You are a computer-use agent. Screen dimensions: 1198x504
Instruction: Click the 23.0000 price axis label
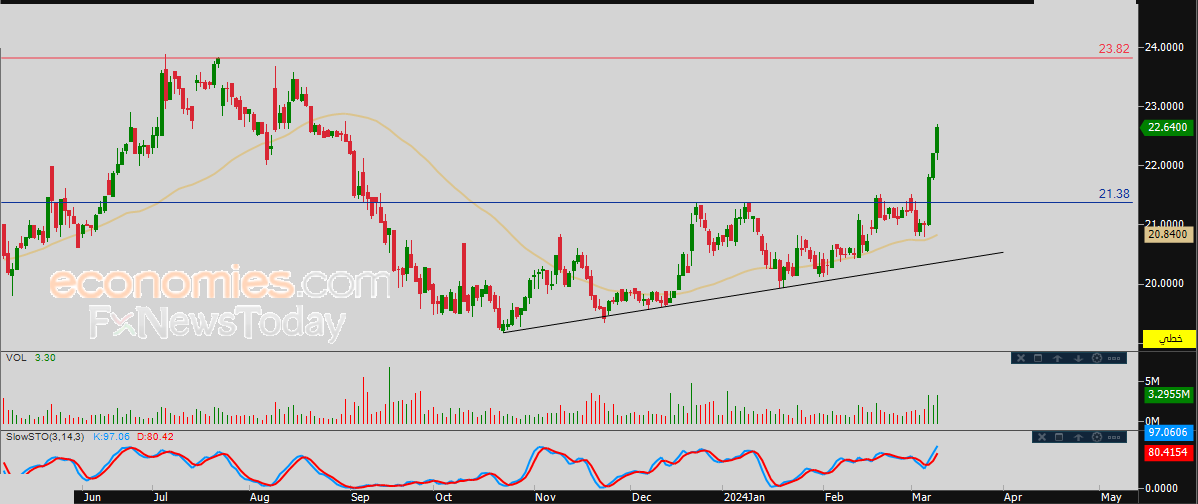(x=1164, y=106)
